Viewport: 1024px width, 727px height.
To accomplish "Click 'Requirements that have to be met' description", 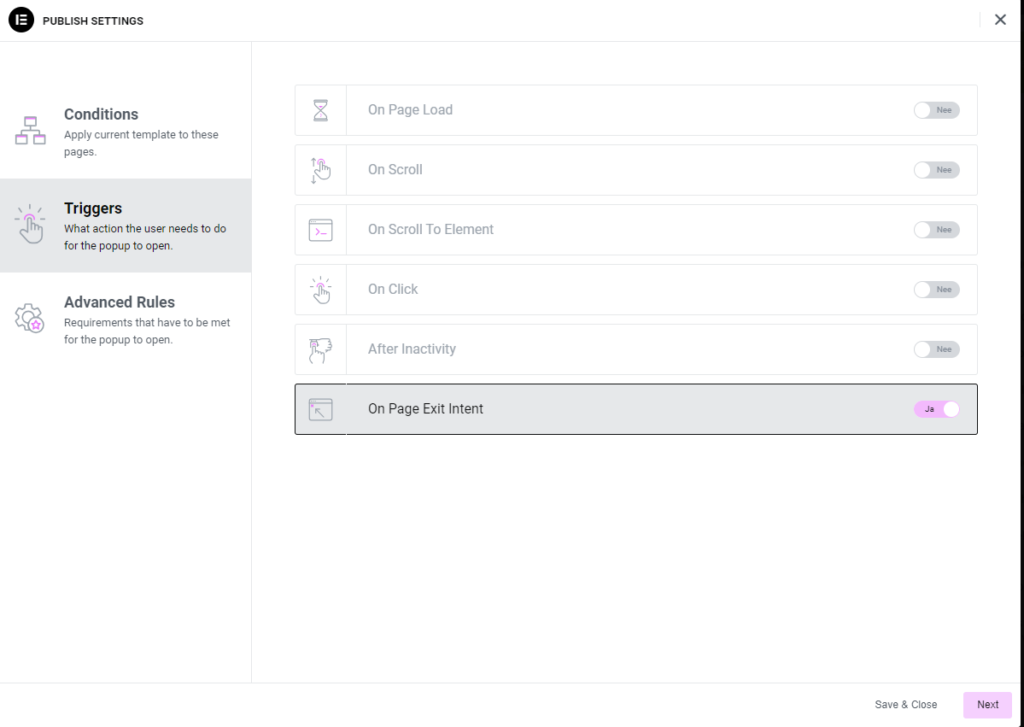I will click(x=147, y=331).
